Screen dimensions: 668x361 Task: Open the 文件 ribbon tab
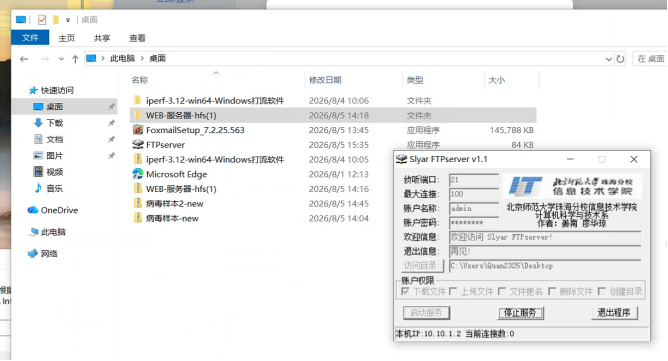(x=30, y=38)
